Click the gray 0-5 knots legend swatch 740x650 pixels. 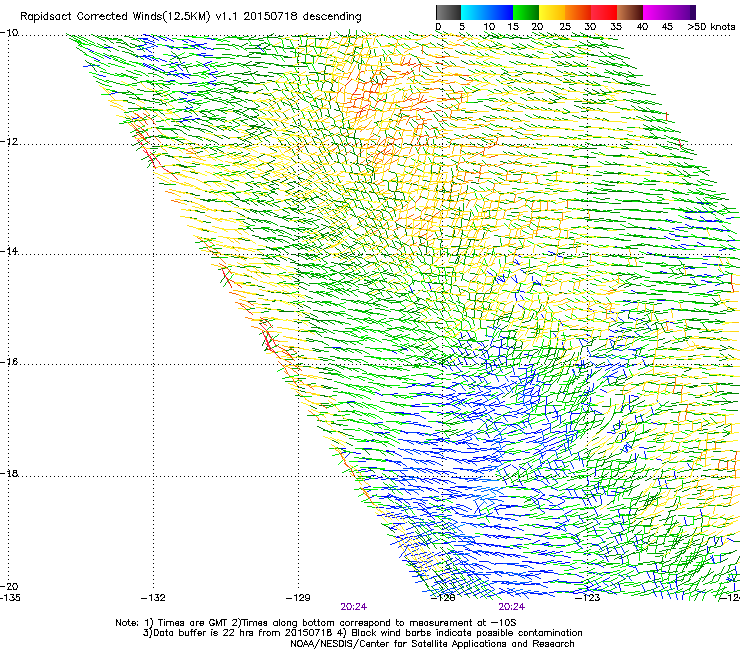click(448, 12)
